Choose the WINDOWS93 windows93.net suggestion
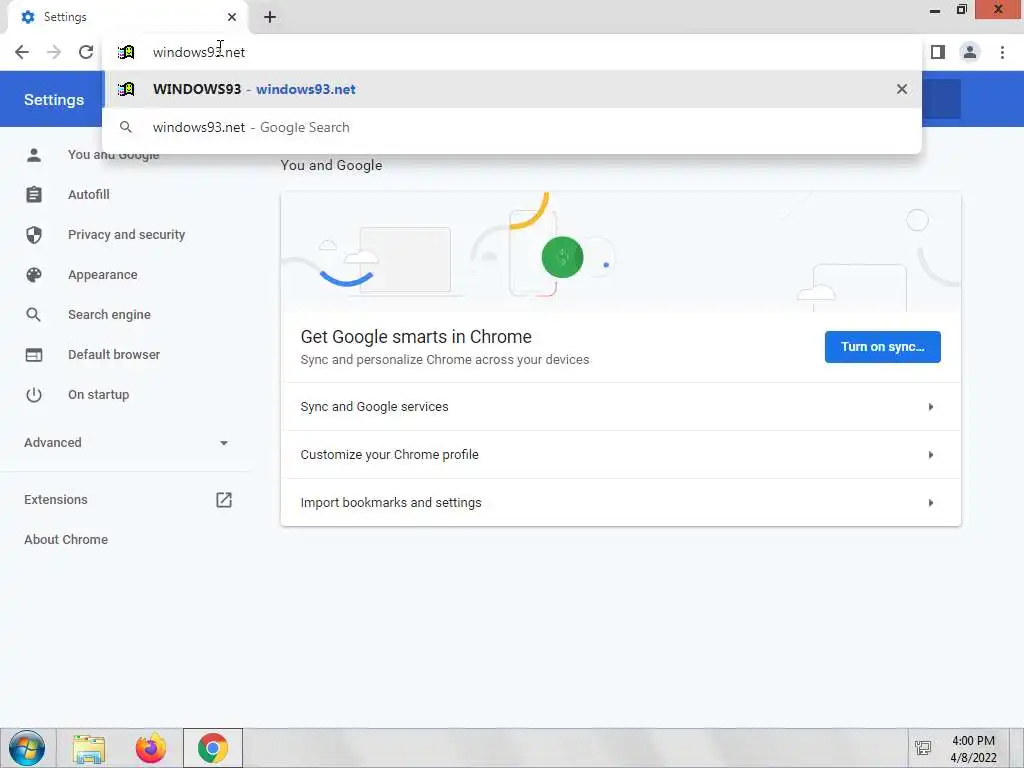The width and height of the screenshot is (1024, 768). tap(511, 89)
